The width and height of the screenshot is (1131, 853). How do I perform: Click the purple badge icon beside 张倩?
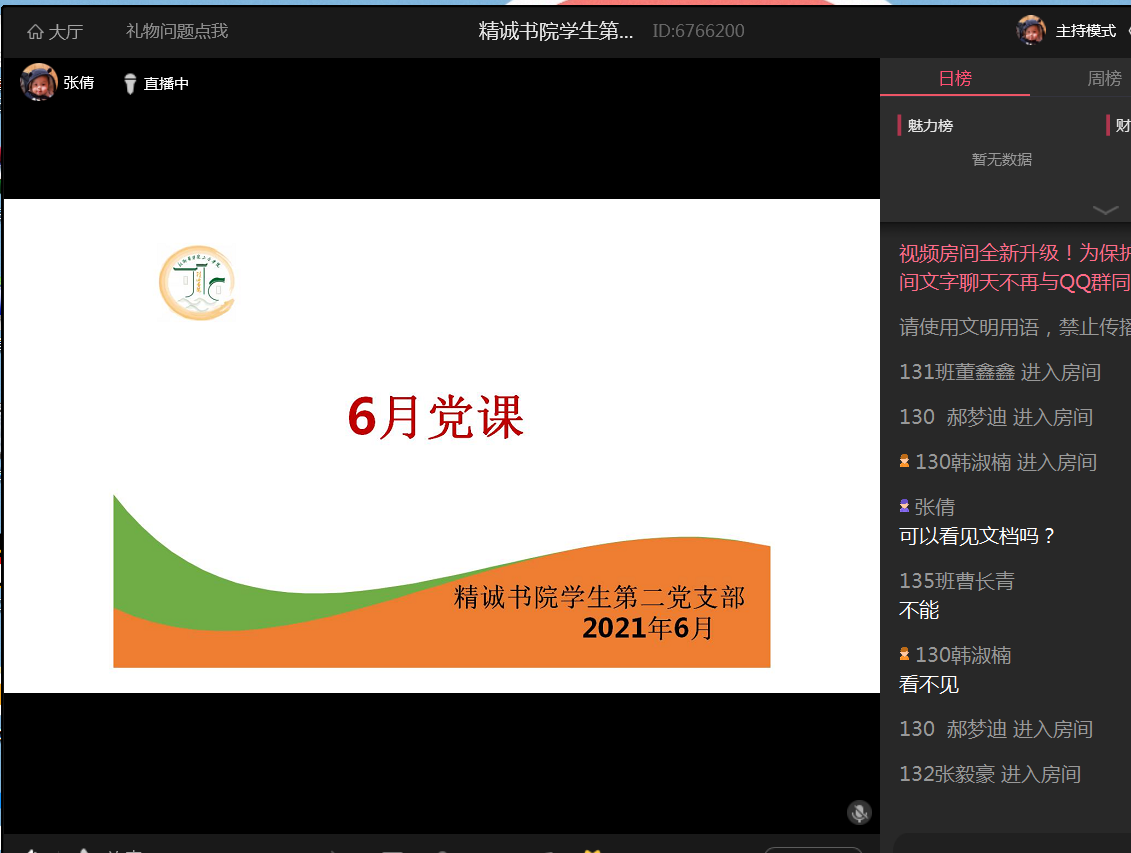(x=904, y=507)
